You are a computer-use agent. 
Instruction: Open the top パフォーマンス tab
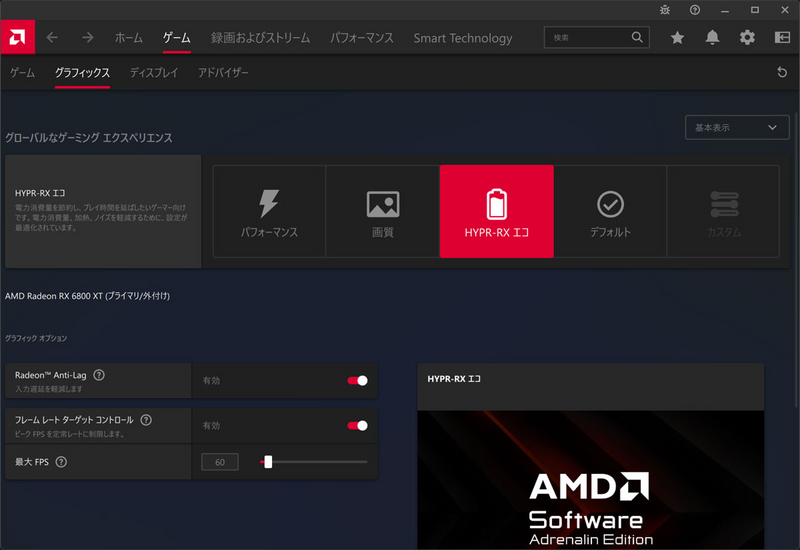click(x=362, y=38)
